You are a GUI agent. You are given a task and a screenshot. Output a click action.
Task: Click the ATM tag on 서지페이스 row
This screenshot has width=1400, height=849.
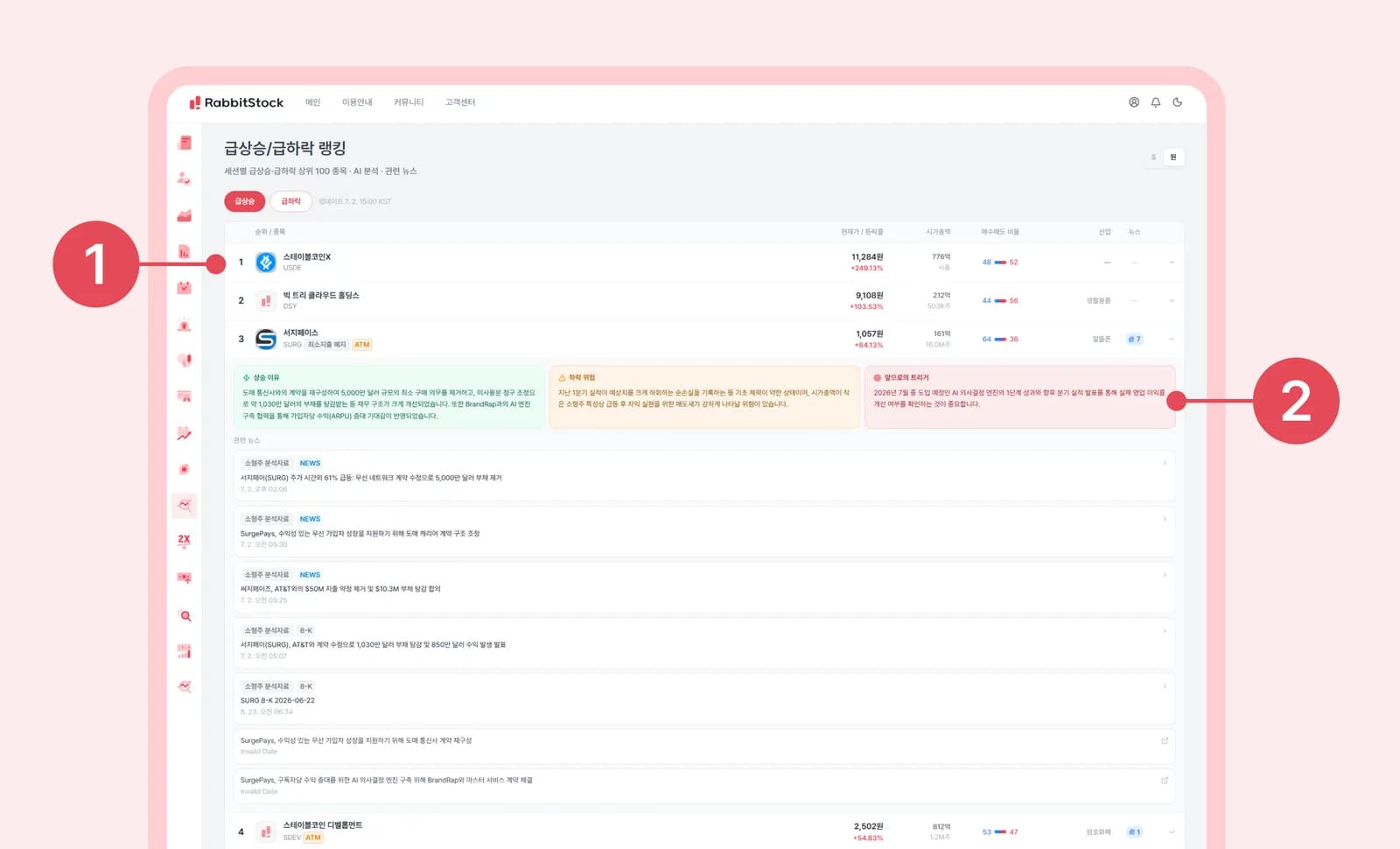(362, 345)
